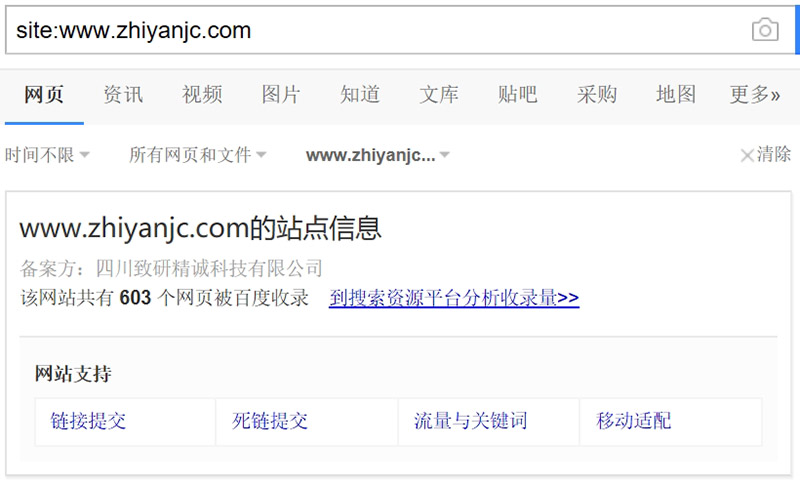Click the 四川致研精诚科技有限公司 registrant text

click(x=209, y=268)
